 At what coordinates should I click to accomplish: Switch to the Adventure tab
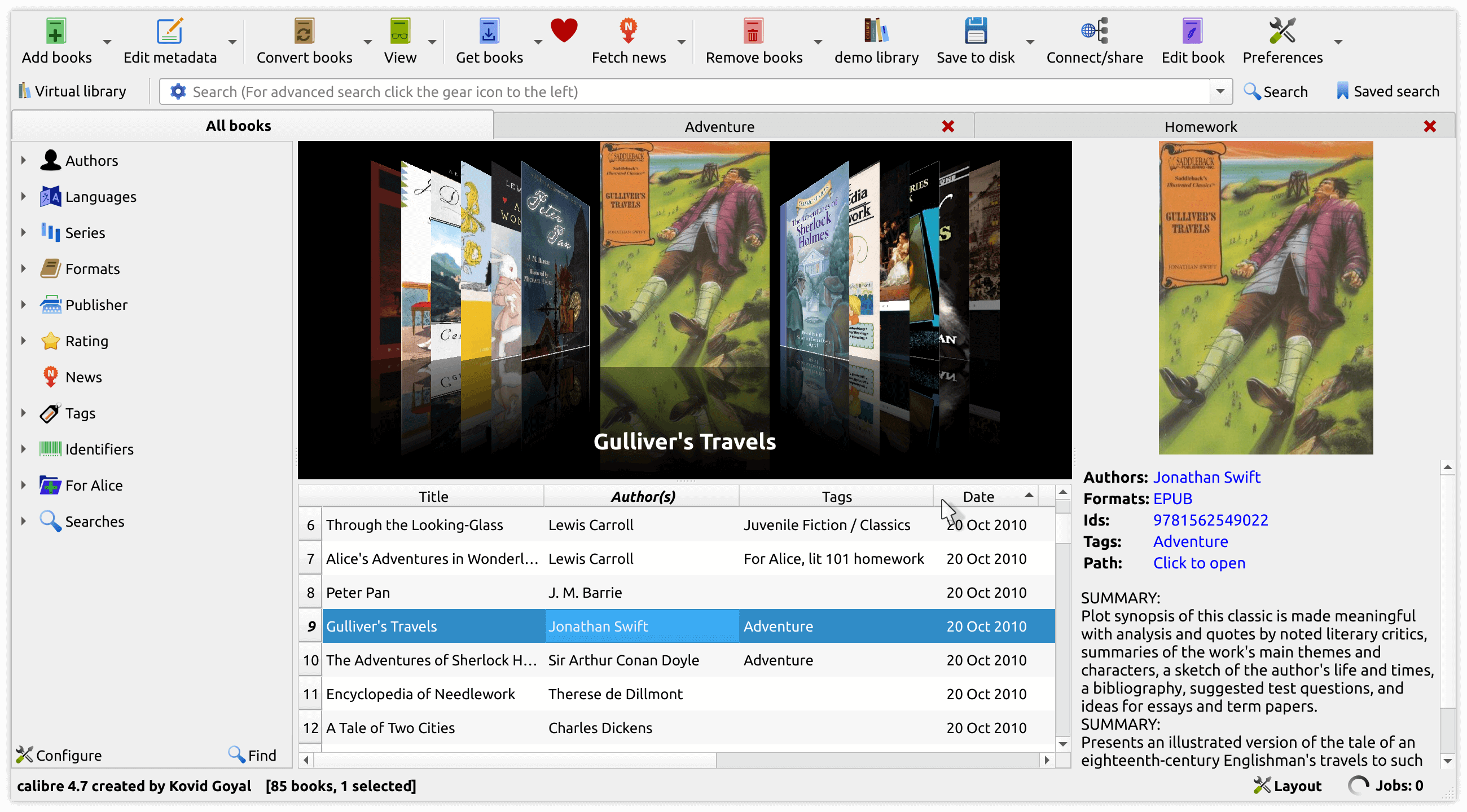click(x=718, y=126)
